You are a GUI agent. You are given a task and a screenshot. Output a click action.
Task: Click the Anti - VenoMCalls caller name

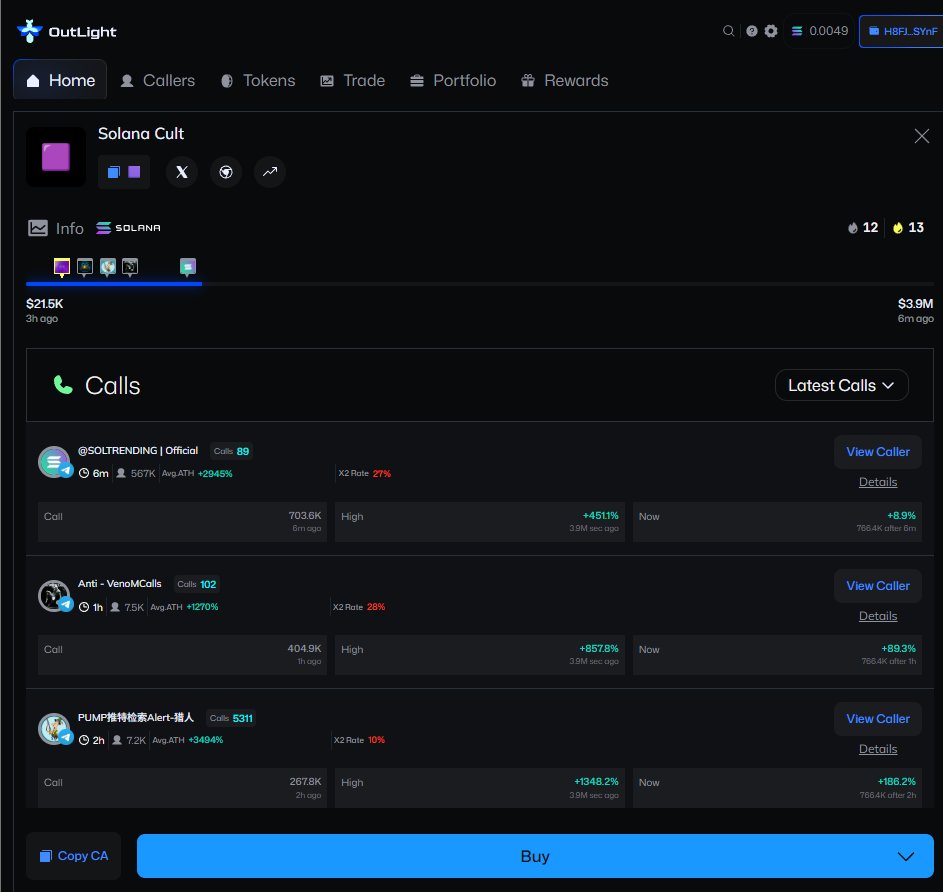[120, 583]
